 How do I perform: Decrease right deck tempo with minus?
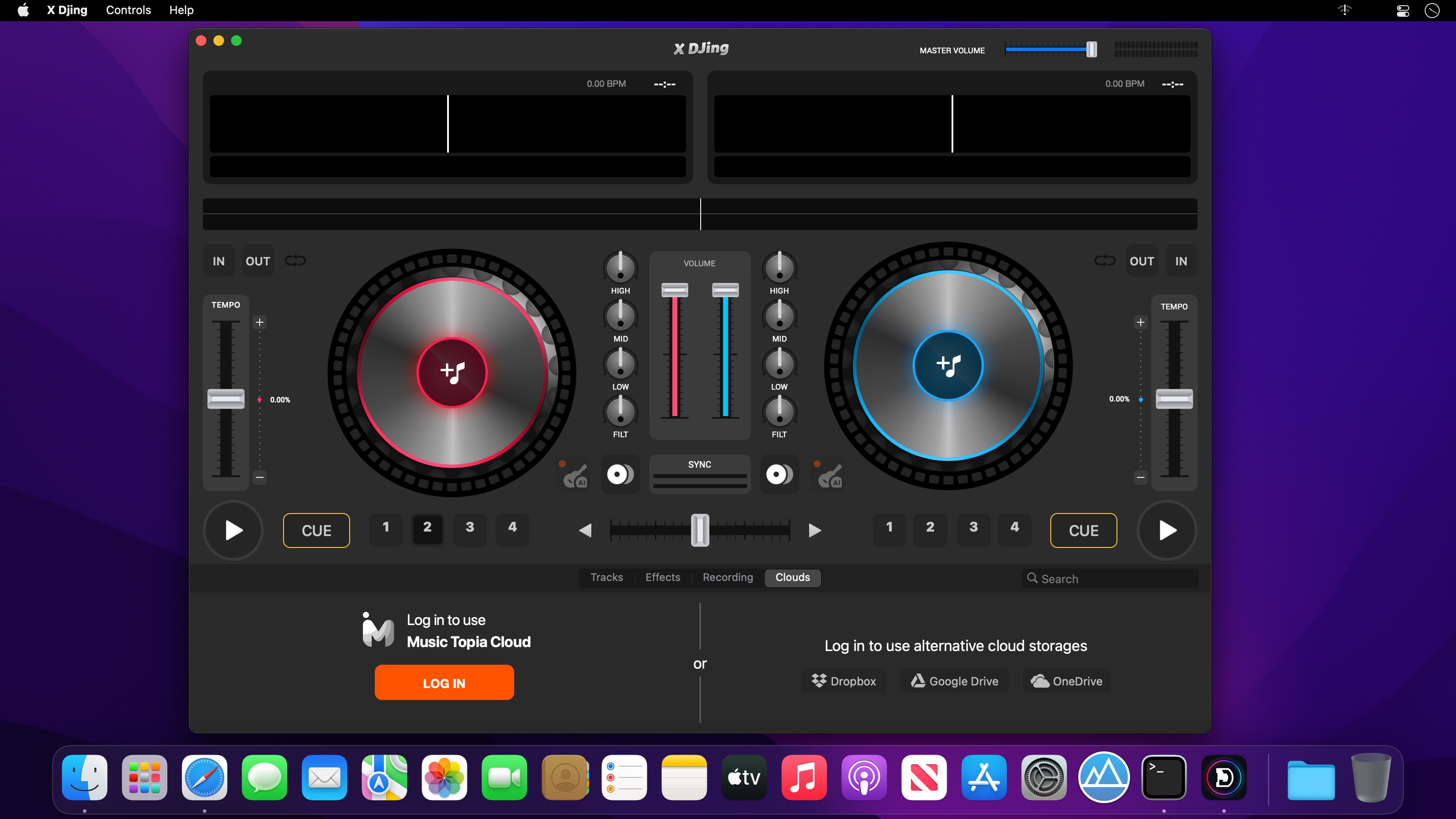(x=1141, y=477)
